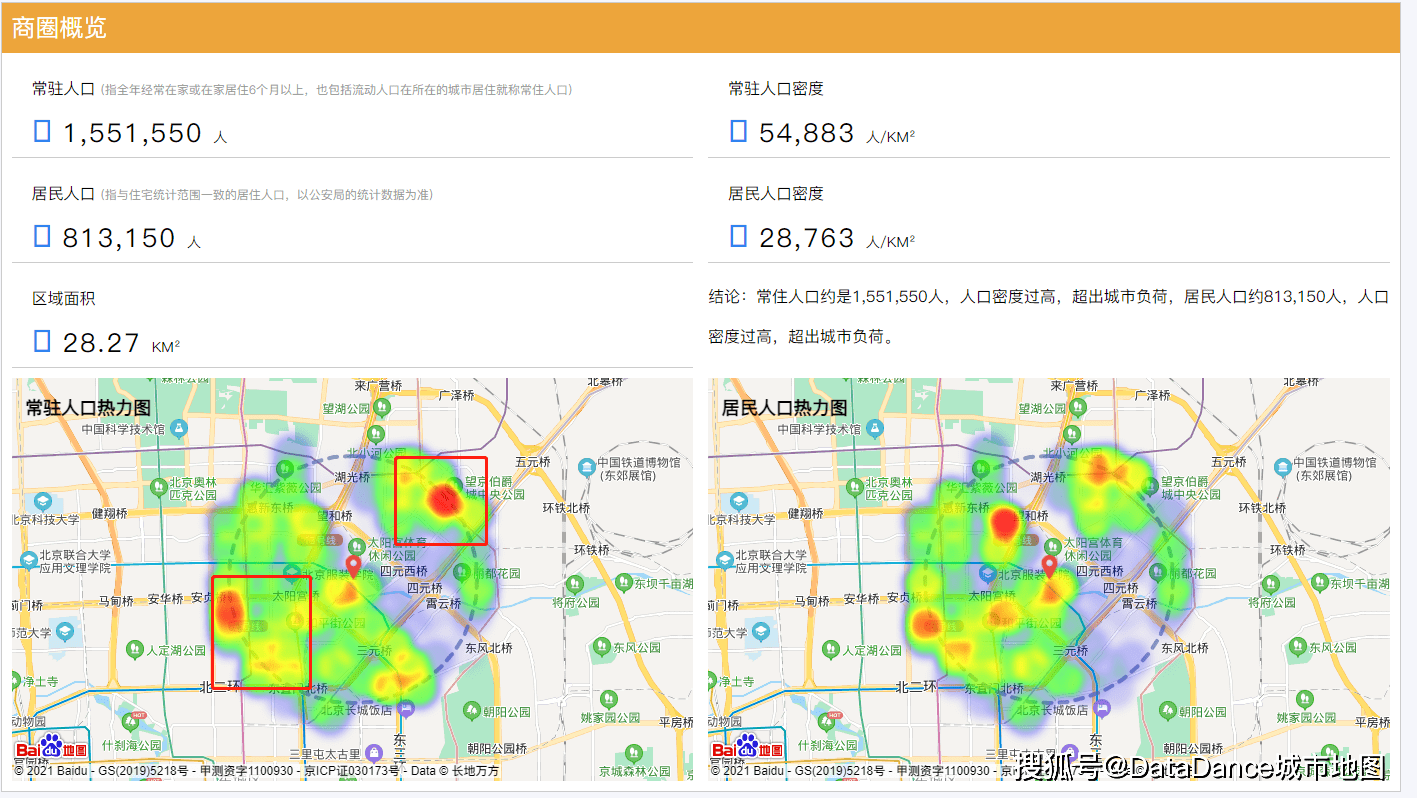Click 朝阳公园 tree icon on 常驻人口热力图
This screenshot has height=798, width=1417.
point(471,711)
